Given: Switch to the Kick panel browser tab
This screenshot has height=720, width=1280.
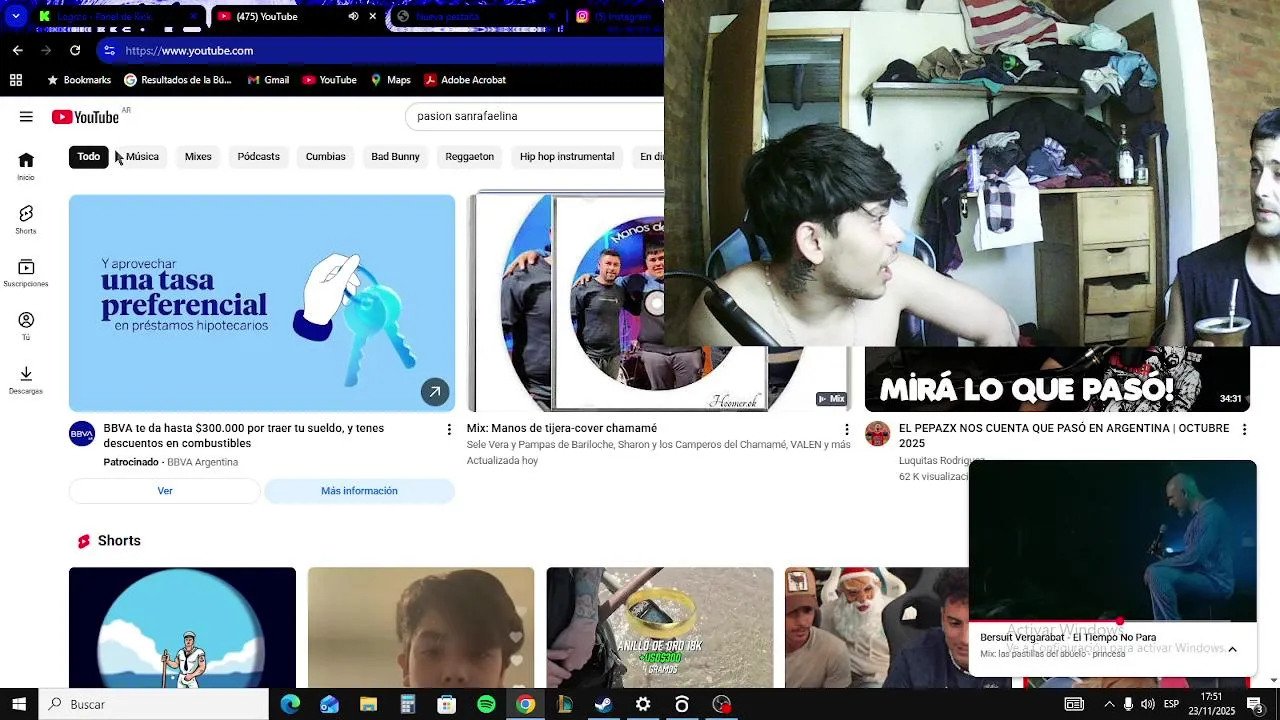Looking at the screenshot, I should click(x=104, y=16).
